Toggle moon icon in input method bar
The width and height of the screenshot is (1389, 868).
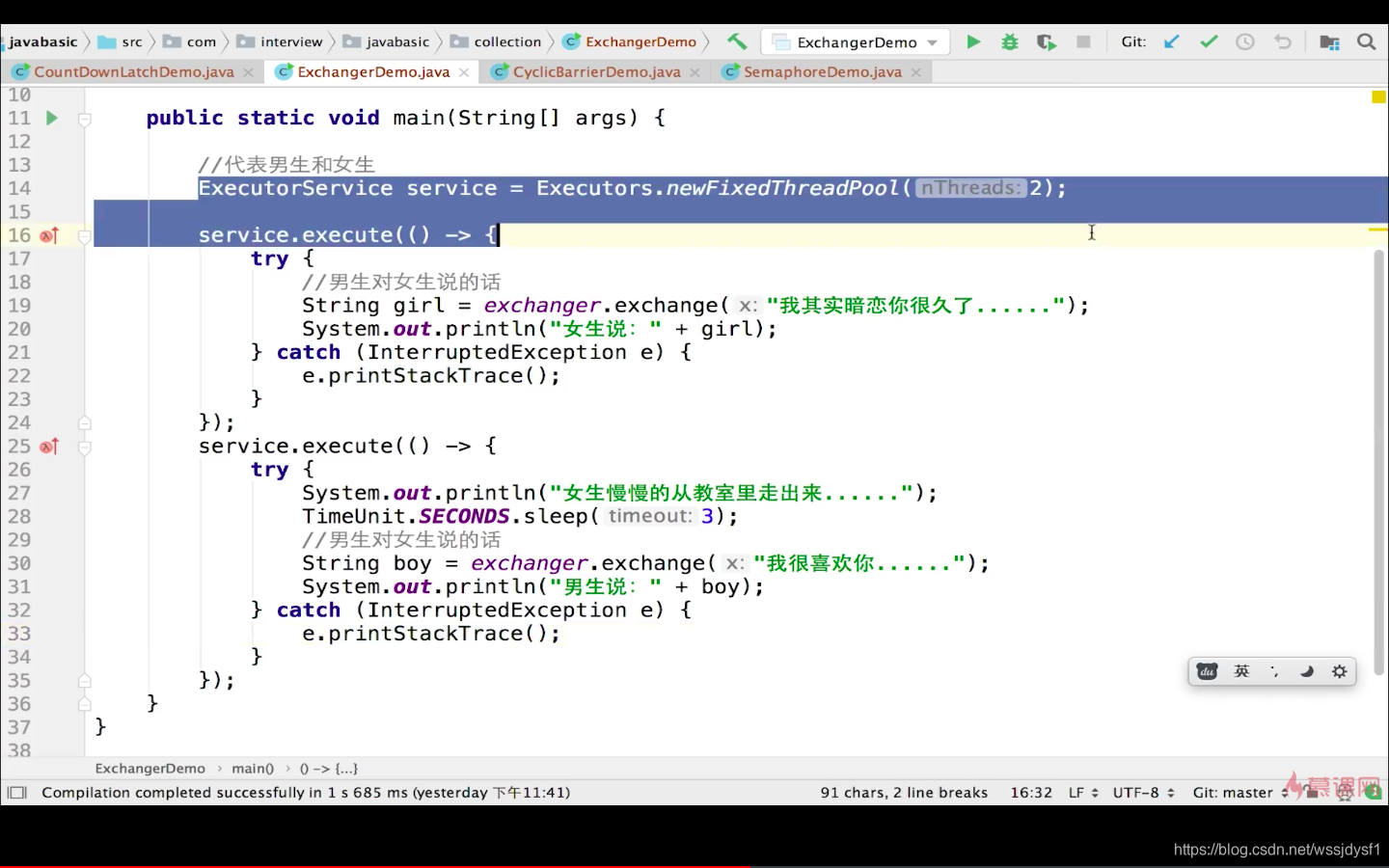pos(1307,671)
